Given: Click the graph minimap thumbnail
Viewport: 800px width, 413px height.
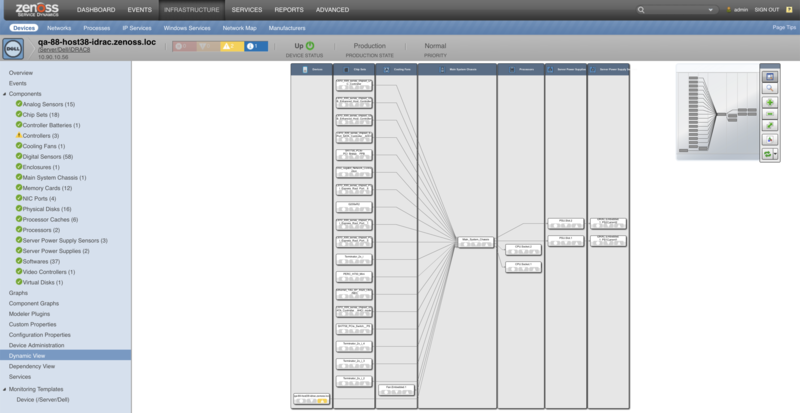Looking at the screenshot, I should [717, 112].
